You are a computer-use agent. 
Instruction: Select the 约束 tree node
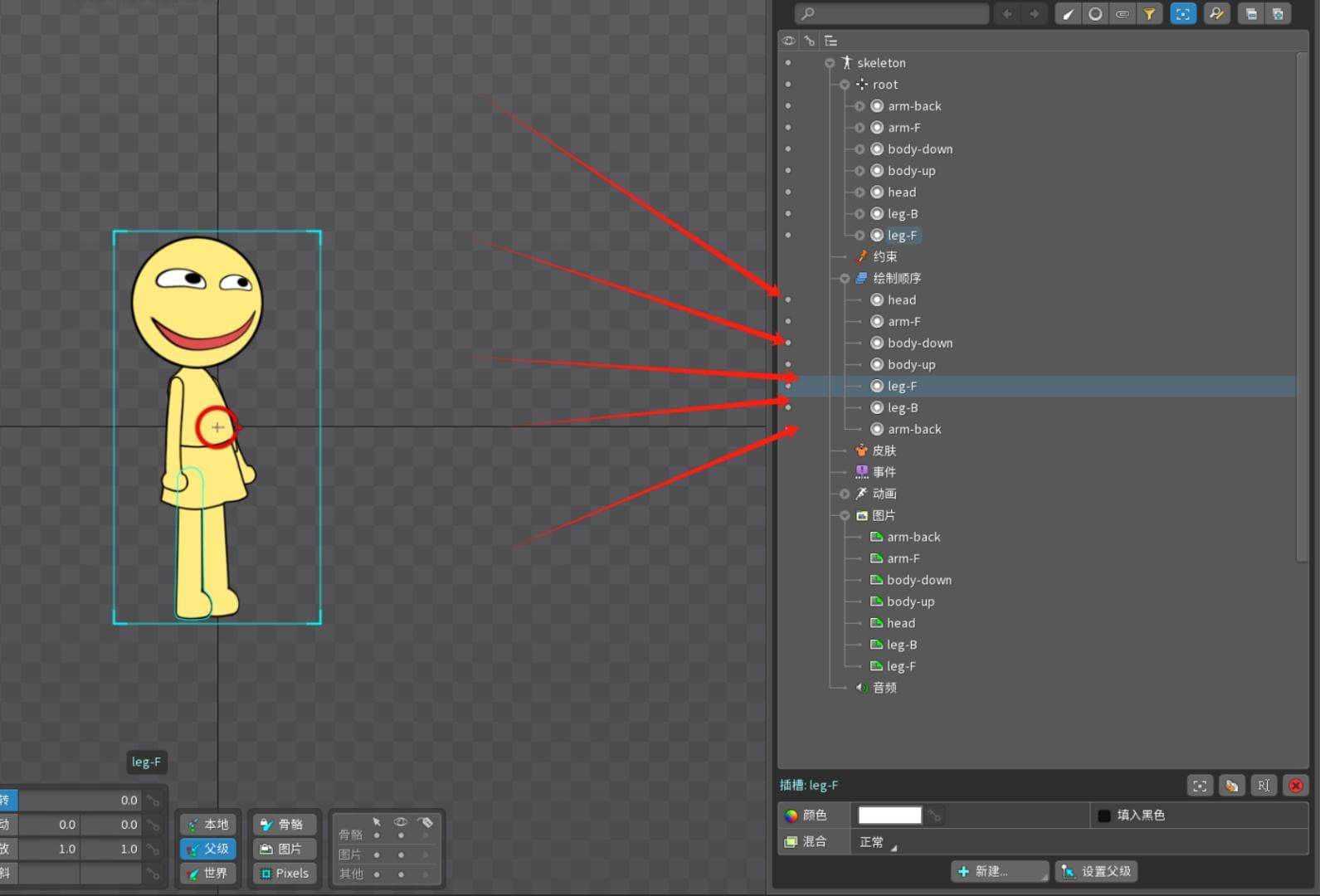coord(884,257)
